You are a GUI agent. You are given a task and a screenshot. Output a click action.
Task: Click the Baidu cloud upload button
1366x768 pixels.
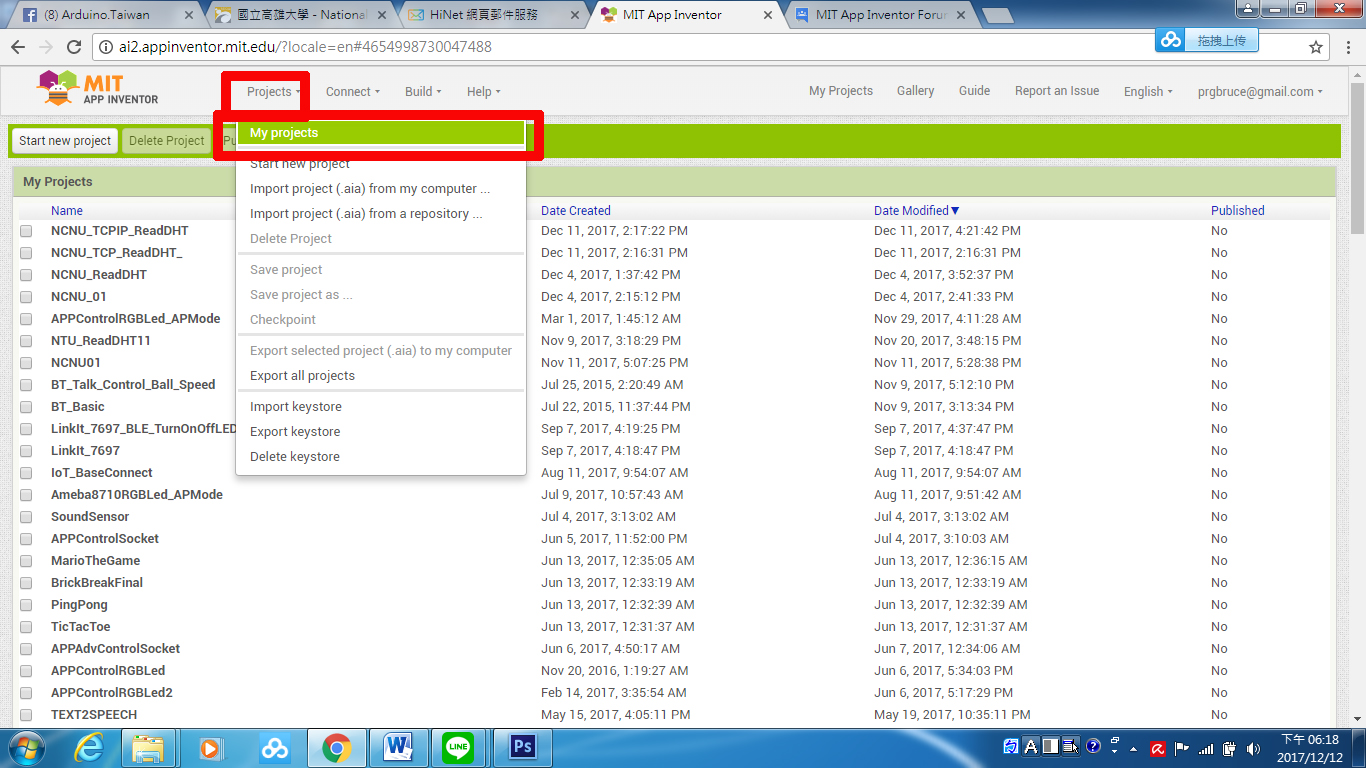point(1206,40)
